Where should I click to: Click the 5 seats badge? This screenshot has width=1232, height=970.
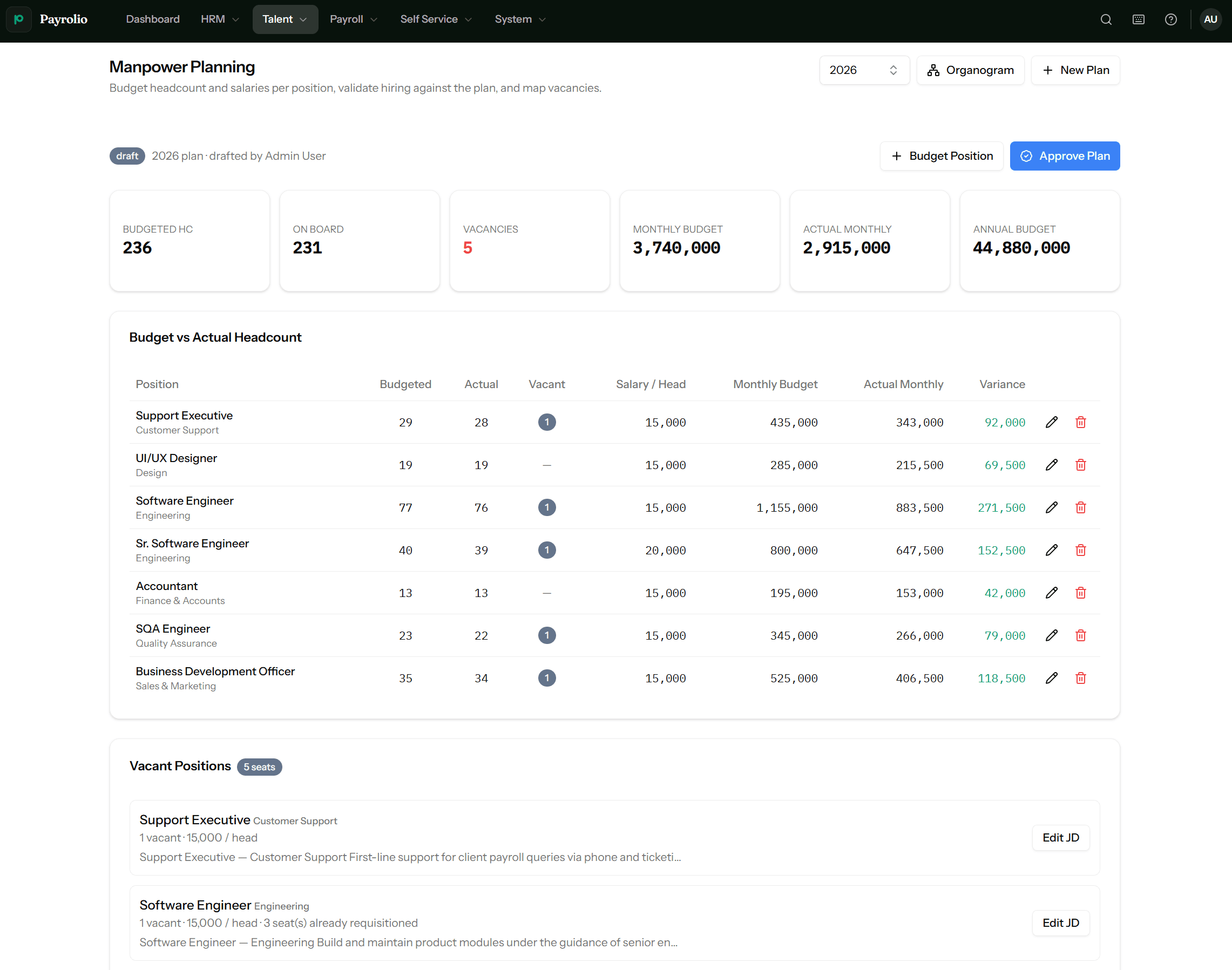click(x=259, y=766)
